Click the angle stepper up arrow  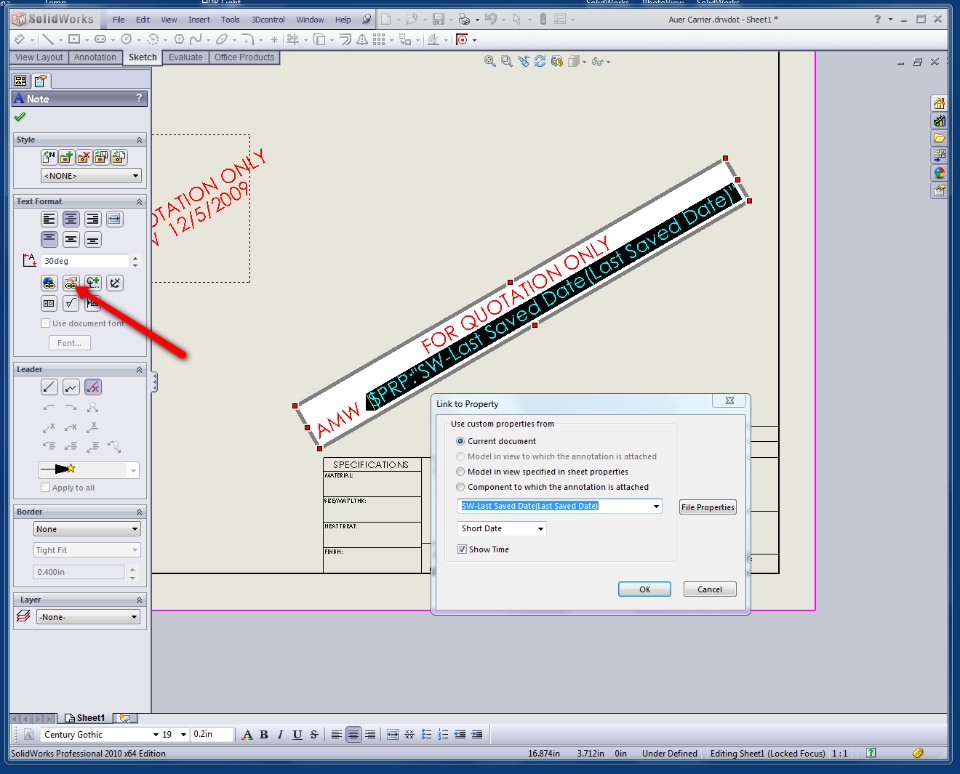(x=135, y=257)
